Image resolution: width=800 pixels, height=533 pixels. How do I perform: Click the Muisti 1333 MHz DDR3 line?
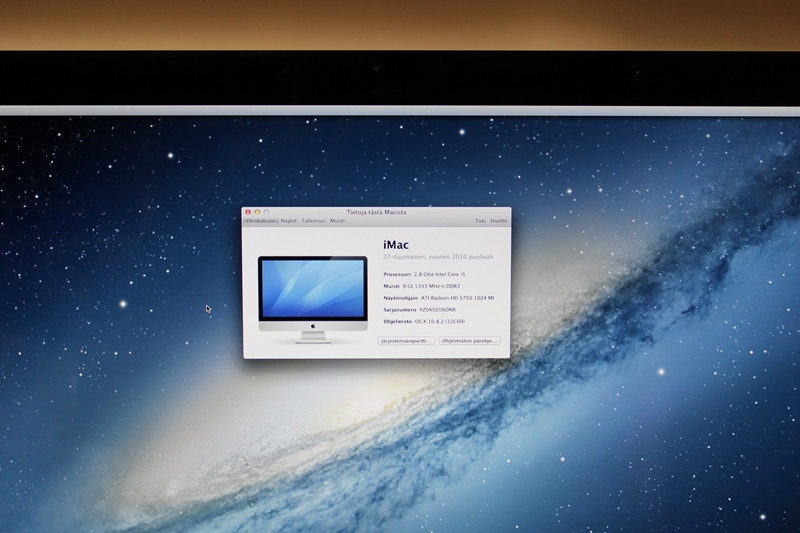(x=421, y=286)
